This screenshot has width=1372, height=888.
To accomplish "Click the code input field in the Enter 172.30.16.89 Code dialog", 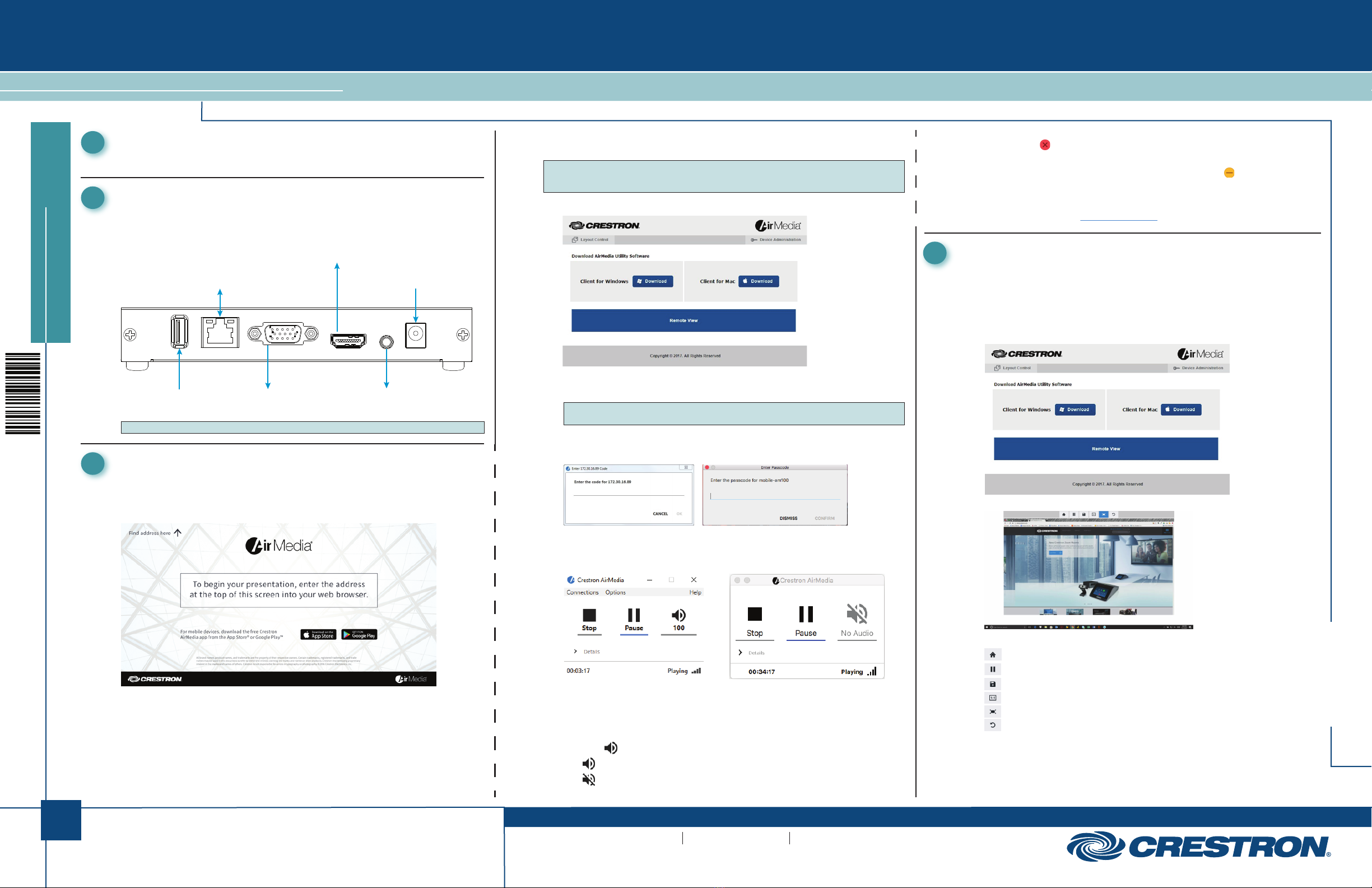I will [629, 491].
